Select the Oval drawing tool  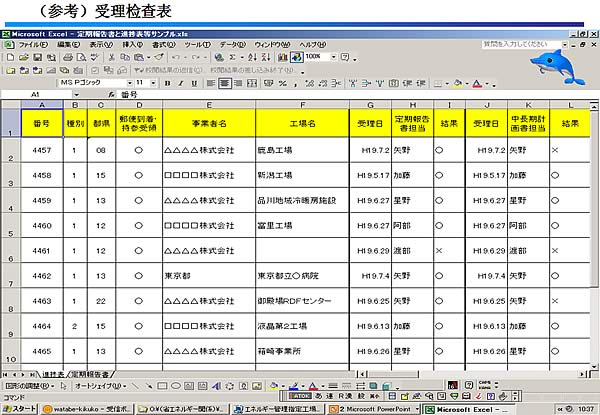tap(176, 386)
